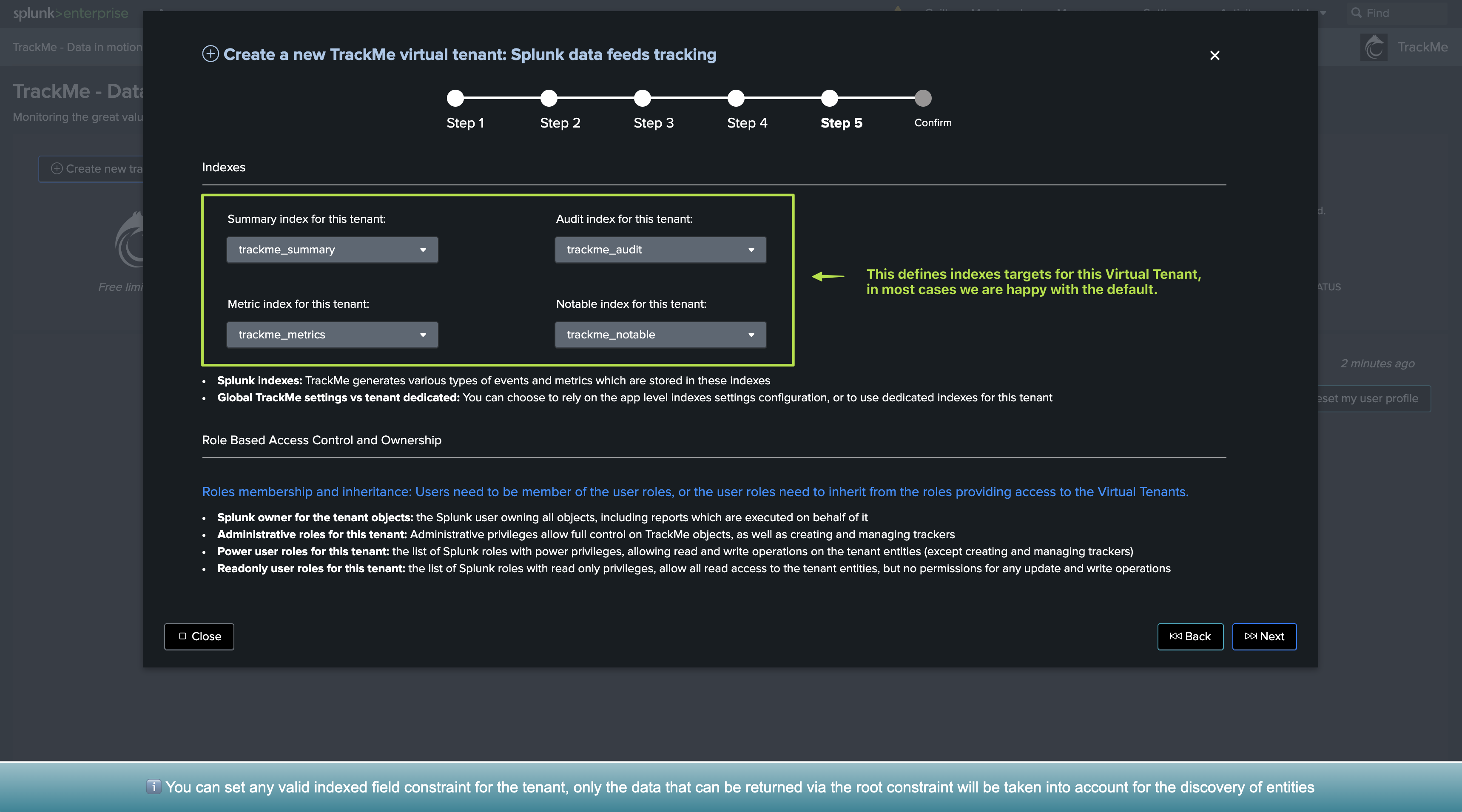Click Power user roles for this tenant text
The image size is (1462, 812).
point(675,551)
